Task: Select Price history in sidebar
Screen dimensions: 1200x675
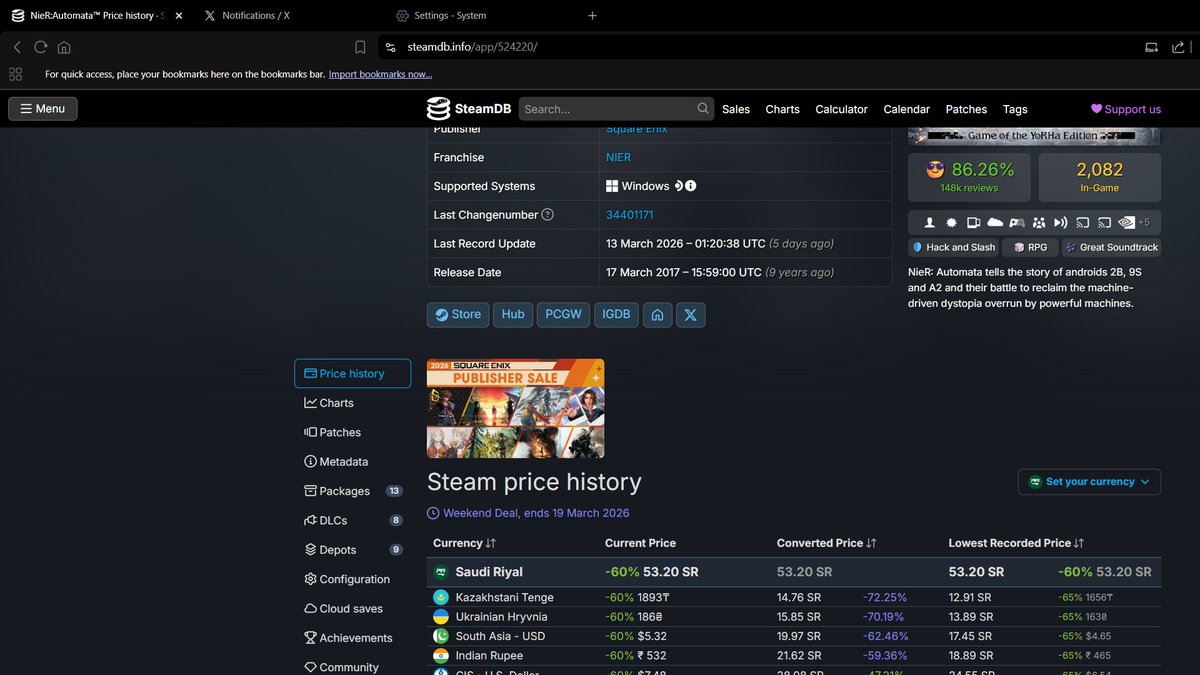Action: click(352, 373)
